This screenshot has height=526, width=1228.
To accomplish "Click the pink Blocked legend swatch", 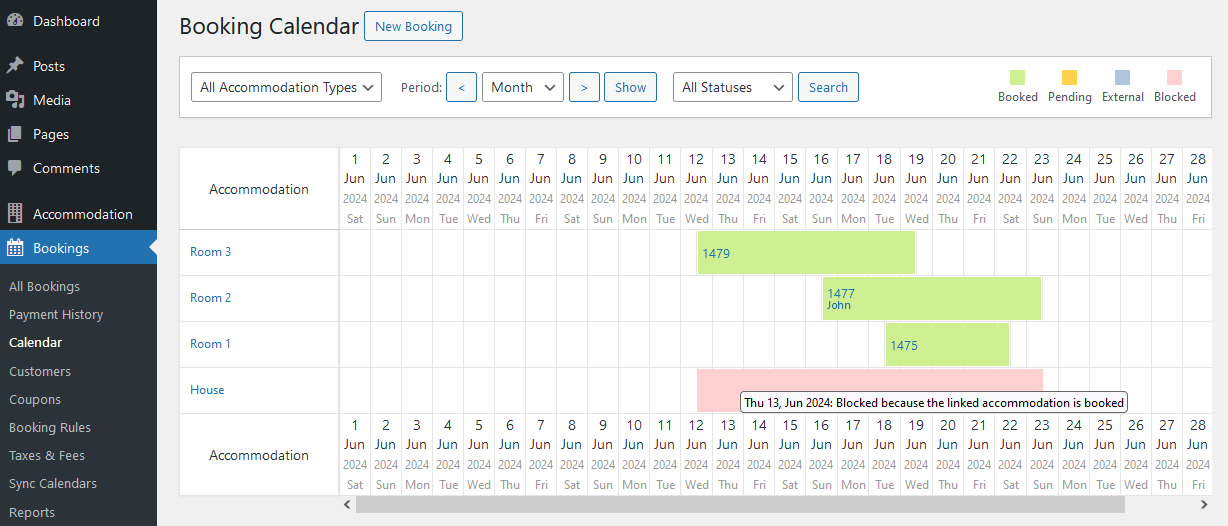I will [x=1174, y=77].
